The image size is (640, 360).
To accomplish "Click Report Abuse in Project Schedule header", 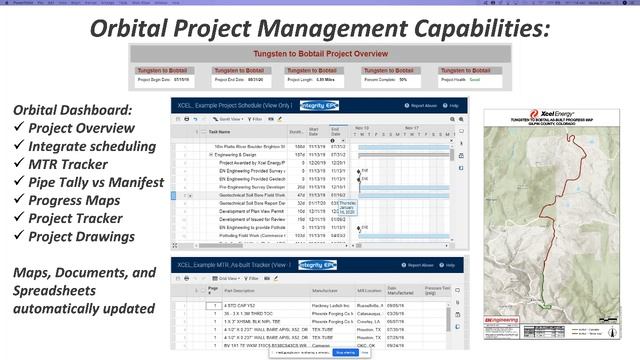I will [x=421, y=106].
